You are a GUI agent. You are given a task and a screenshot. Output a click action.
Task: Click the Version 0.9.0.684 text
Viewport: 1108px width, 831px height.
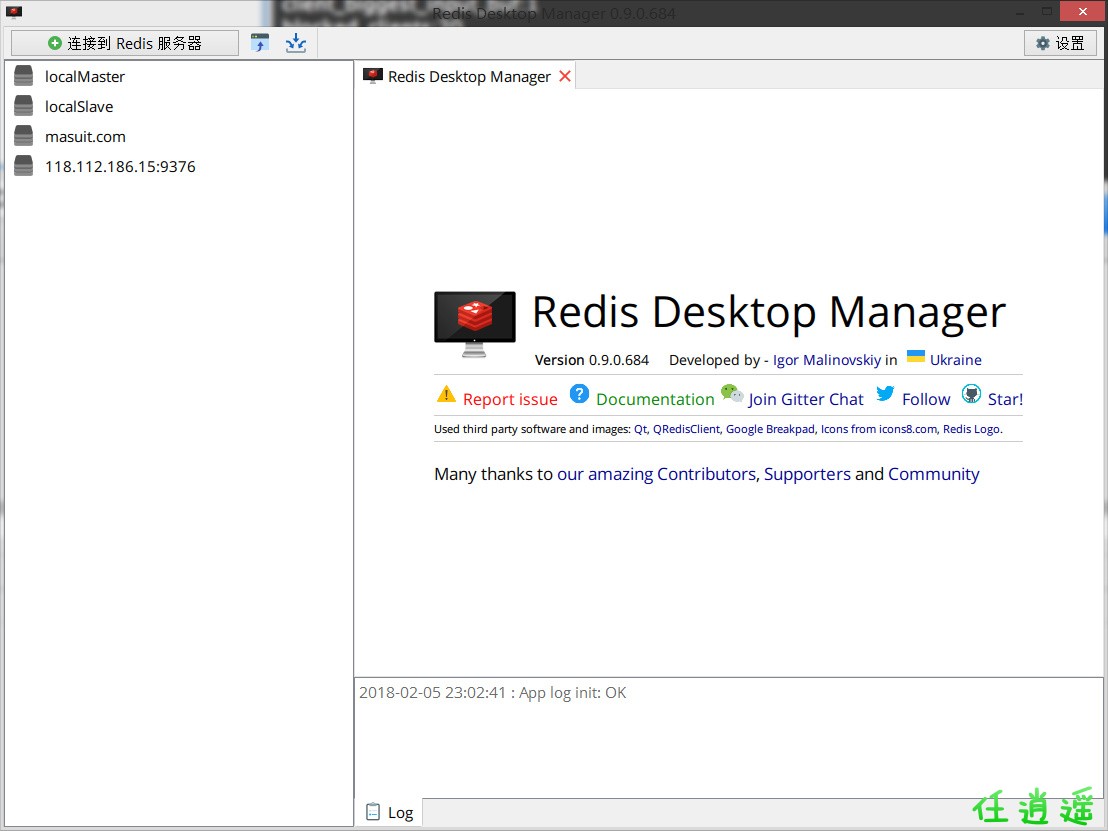point(591,360)
